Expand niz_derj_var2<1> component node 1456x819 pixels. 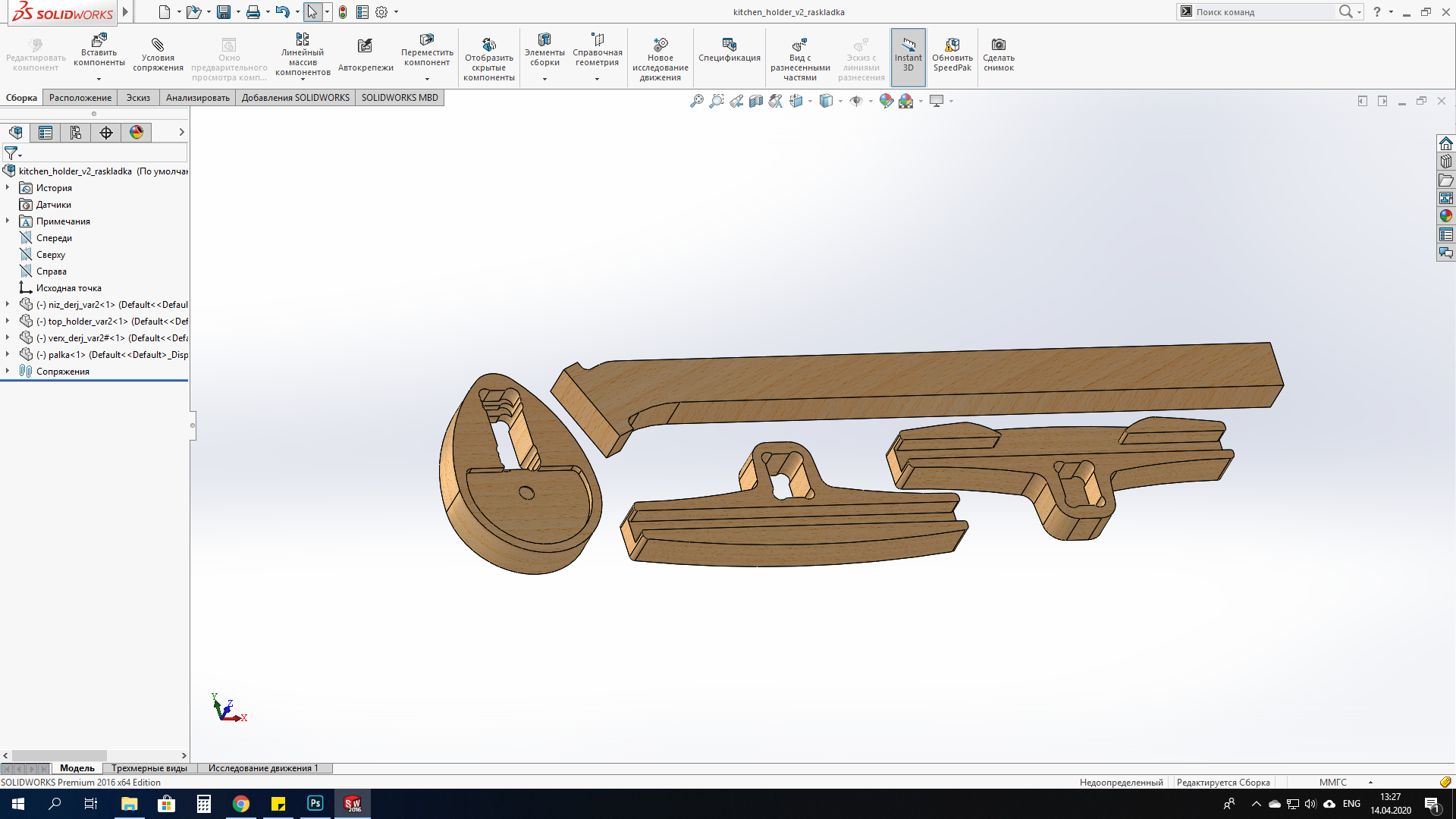tap(8, 304)
